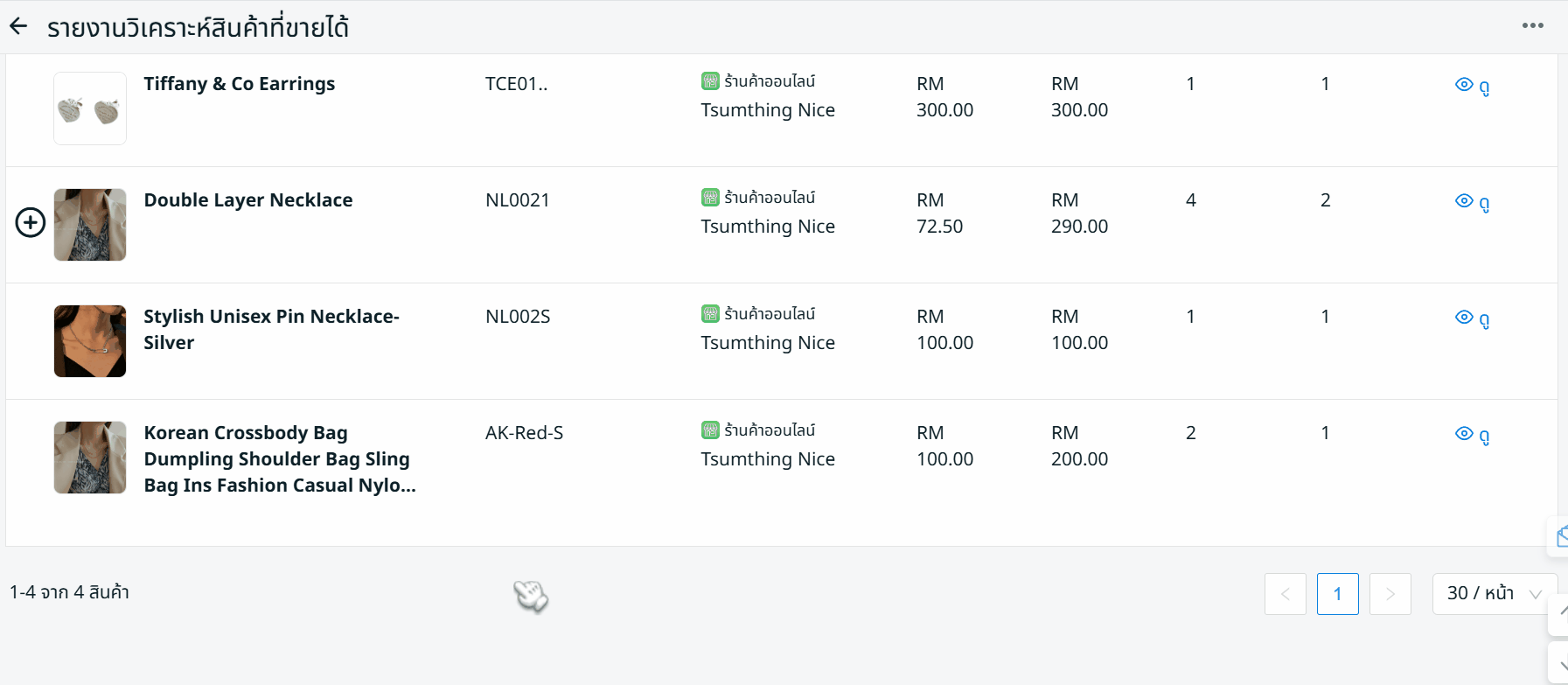The height and width of the screenshot is (685, 1568).
Task: Expand the Double Layer Necklace row
Action: pyautogui.click(x=31, y=222)
